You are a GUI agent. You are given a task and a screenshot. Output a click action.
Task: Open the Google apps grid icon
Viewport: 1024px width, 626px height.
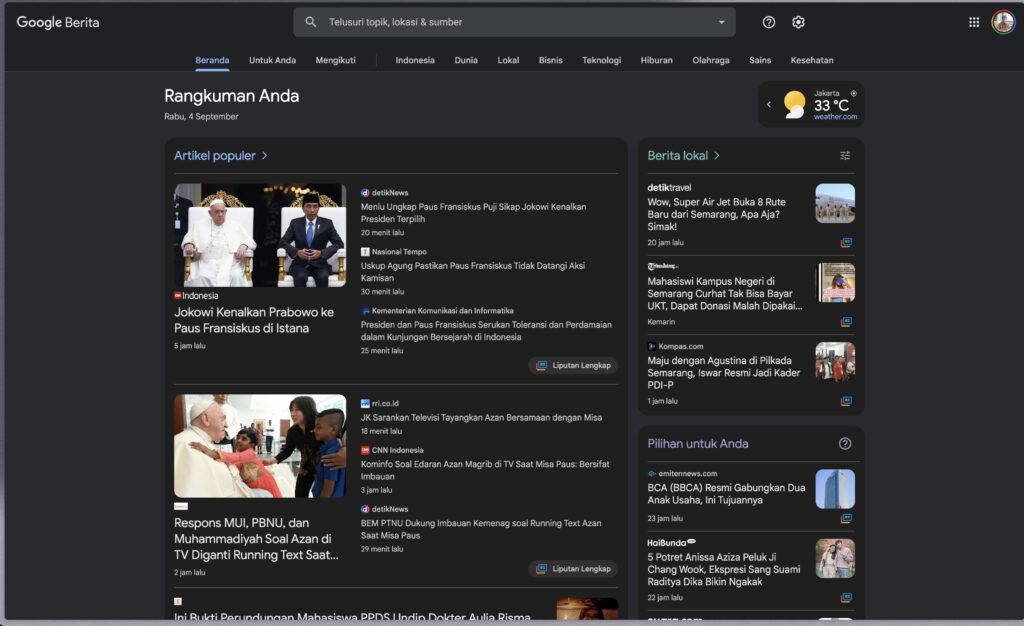[x=974, y=22]
